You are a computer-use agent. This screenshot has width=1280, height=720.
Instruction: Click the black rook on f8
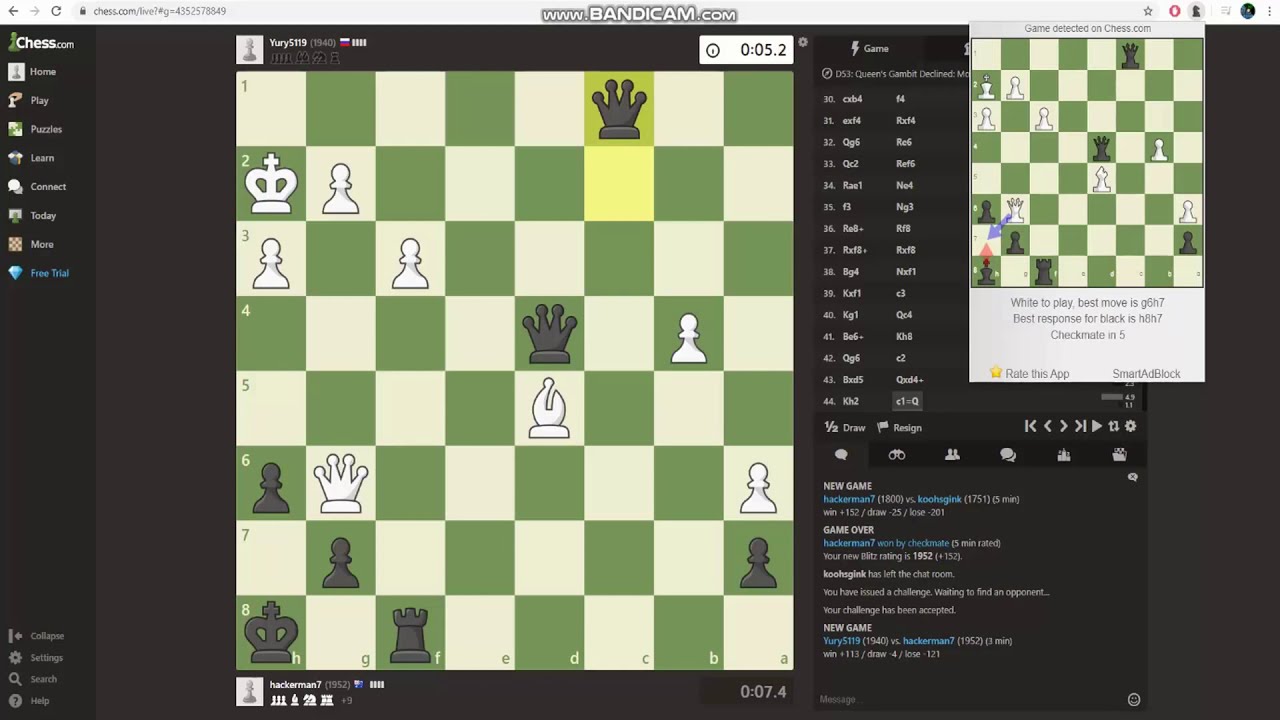410,633
